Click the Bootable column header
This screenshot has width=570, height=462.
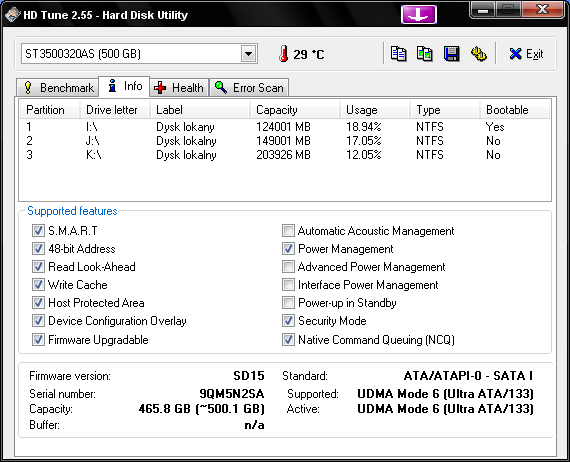point(514,110)
